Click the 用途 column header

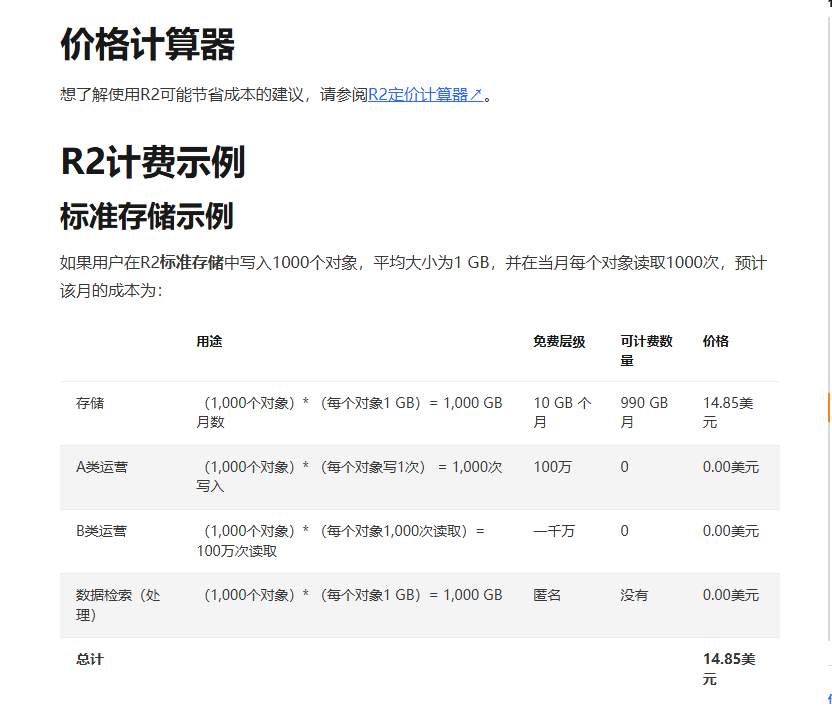coord(209,341)
